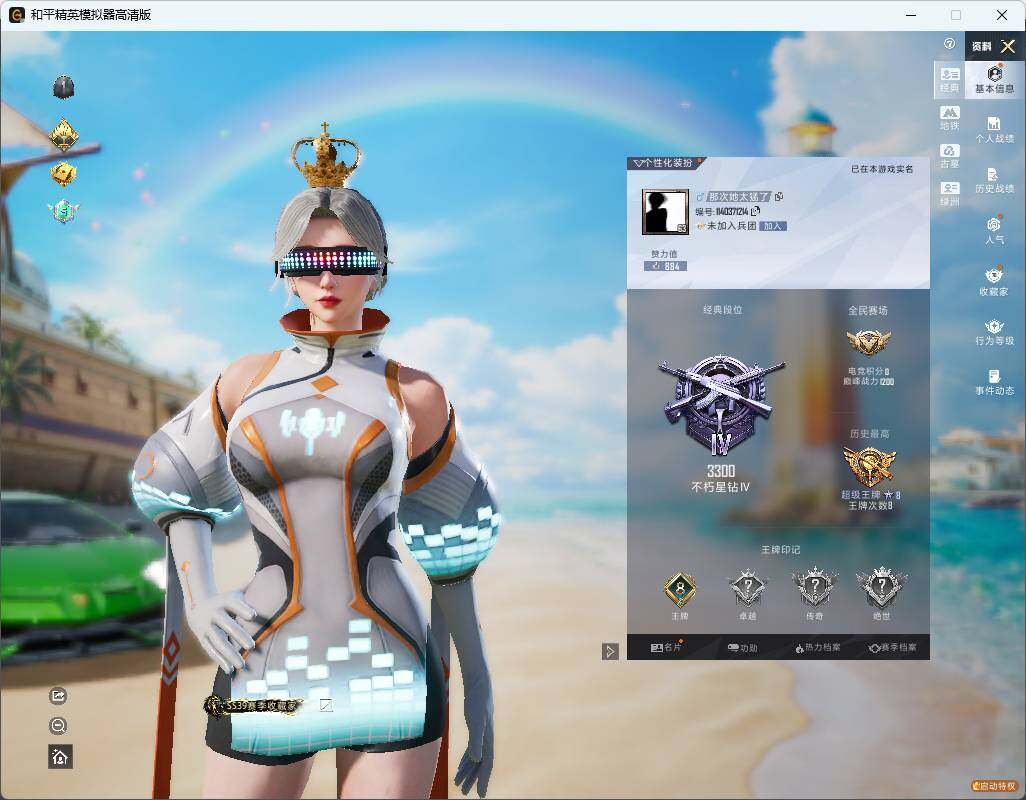Open the 基本信息 tab

pyautogui.click(x=994, y=79)
